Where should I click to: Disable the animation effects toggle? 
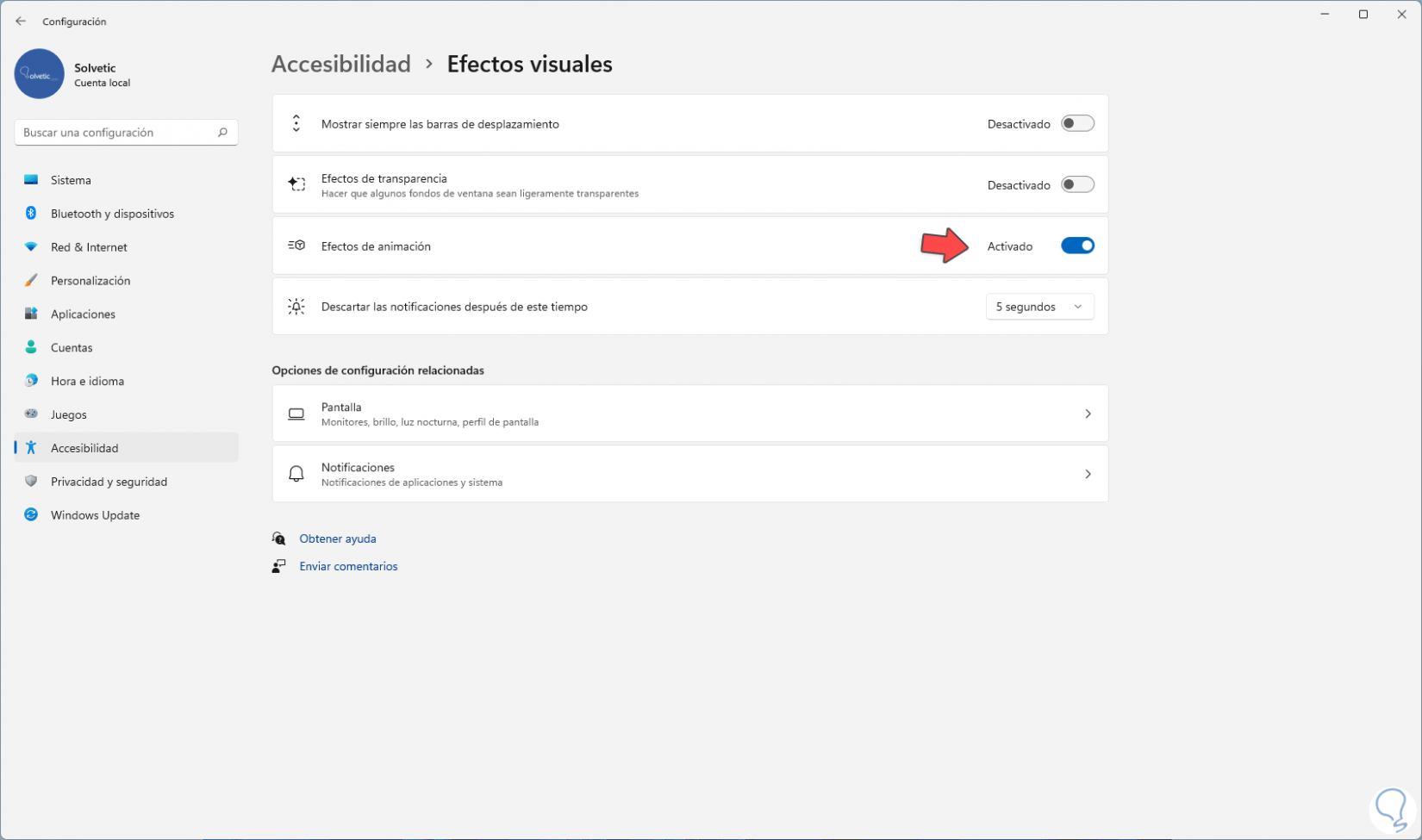pos(1077,246)
